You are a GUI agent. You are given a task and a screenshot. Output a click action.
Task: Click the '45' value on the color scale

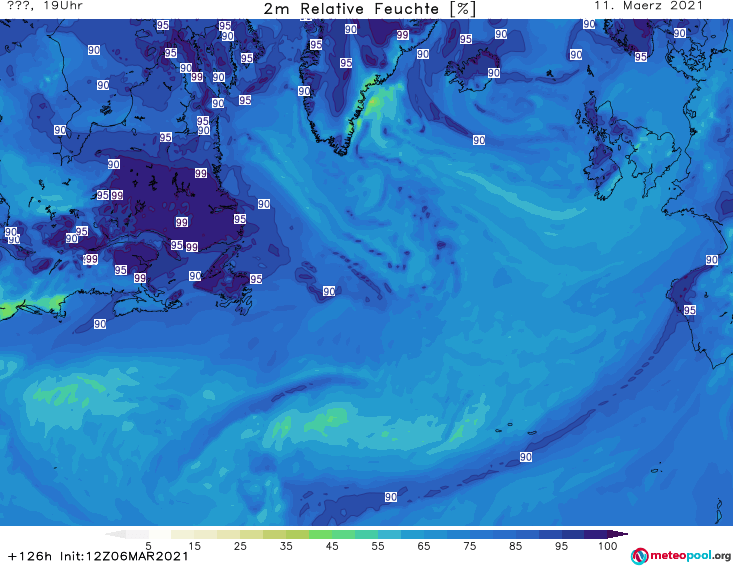pyautogui.click(x=332, y=546)
